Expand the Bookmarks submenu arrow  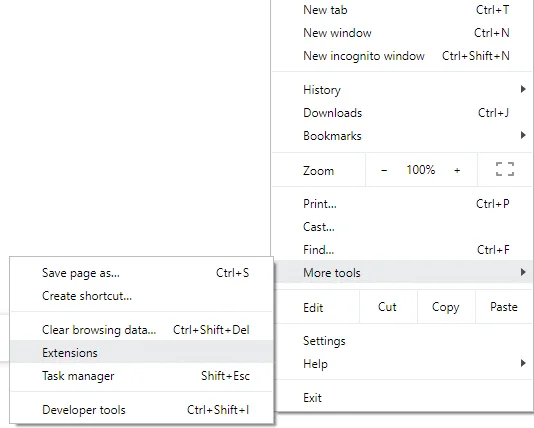pyautogui.click(x=523, y=136)
